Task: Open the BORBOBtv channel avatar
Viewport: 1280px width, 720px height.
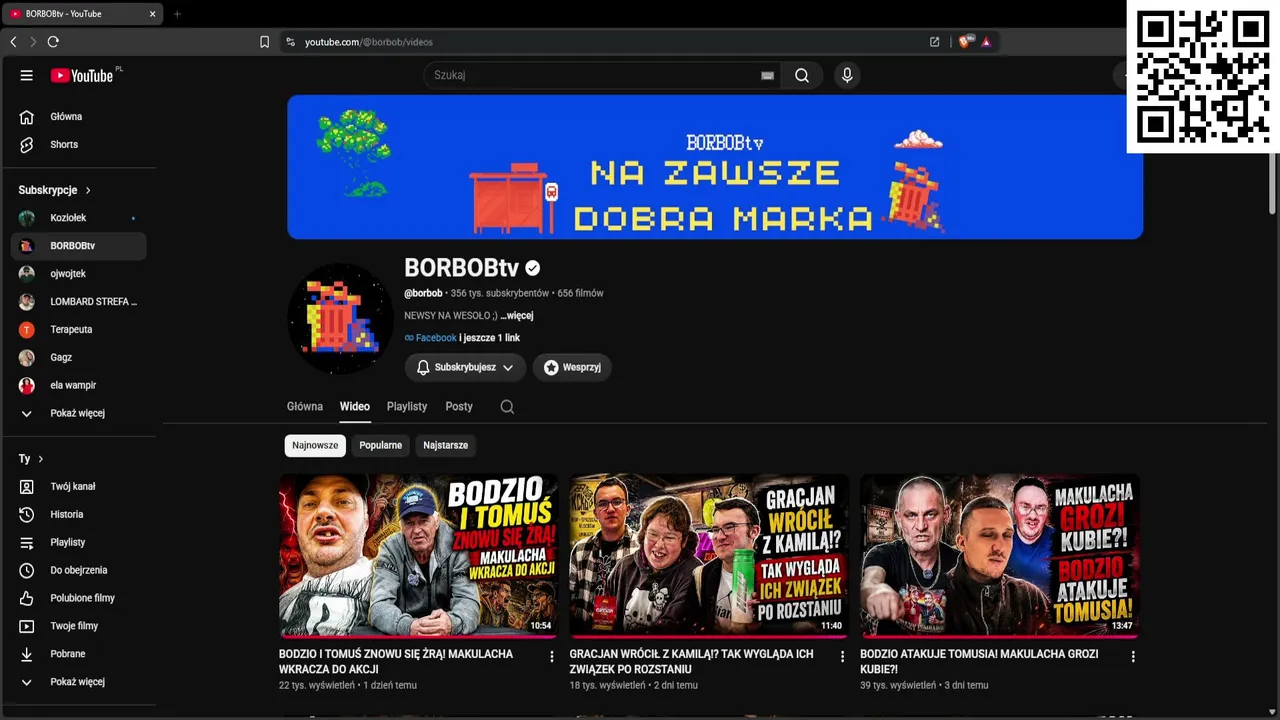Action: pyautogui.click(x=341, y=319)
